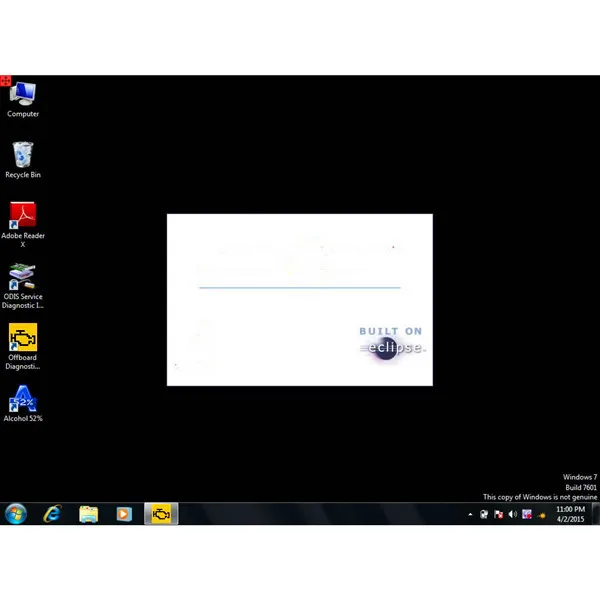Open the clock showing 11:00 PM
600x600 pixels.
(570, 514)
